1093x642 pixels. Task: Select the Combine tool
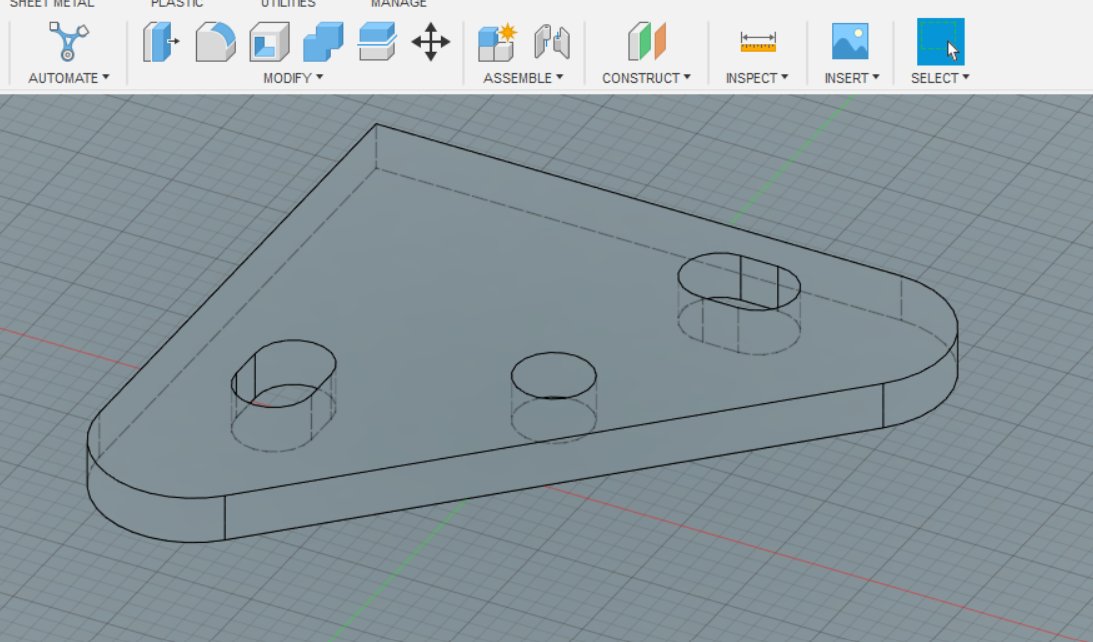click(323, 42)
